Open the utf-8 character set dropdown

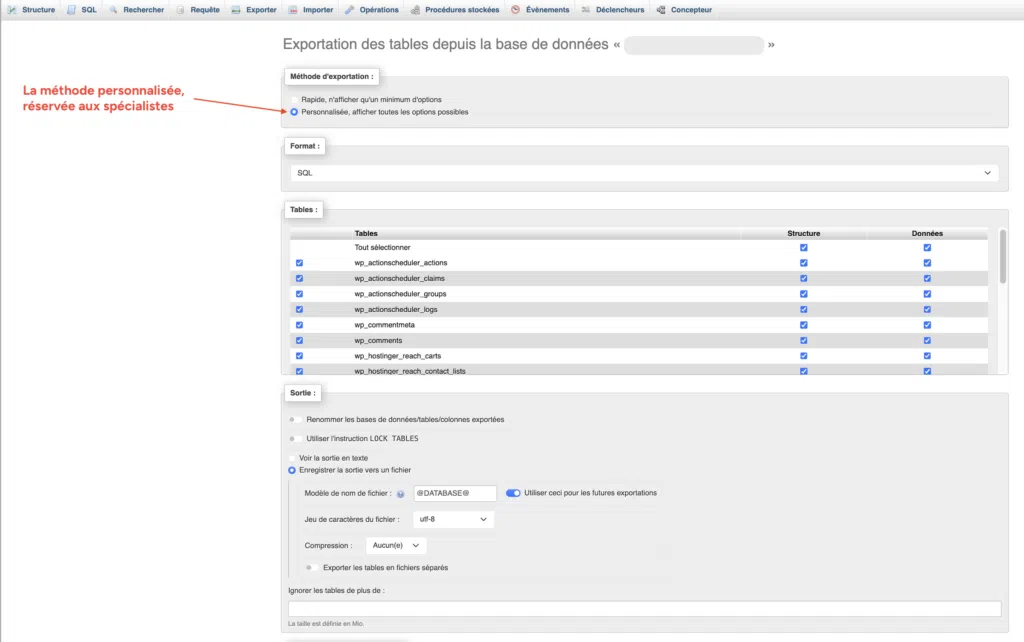(453, 519)
